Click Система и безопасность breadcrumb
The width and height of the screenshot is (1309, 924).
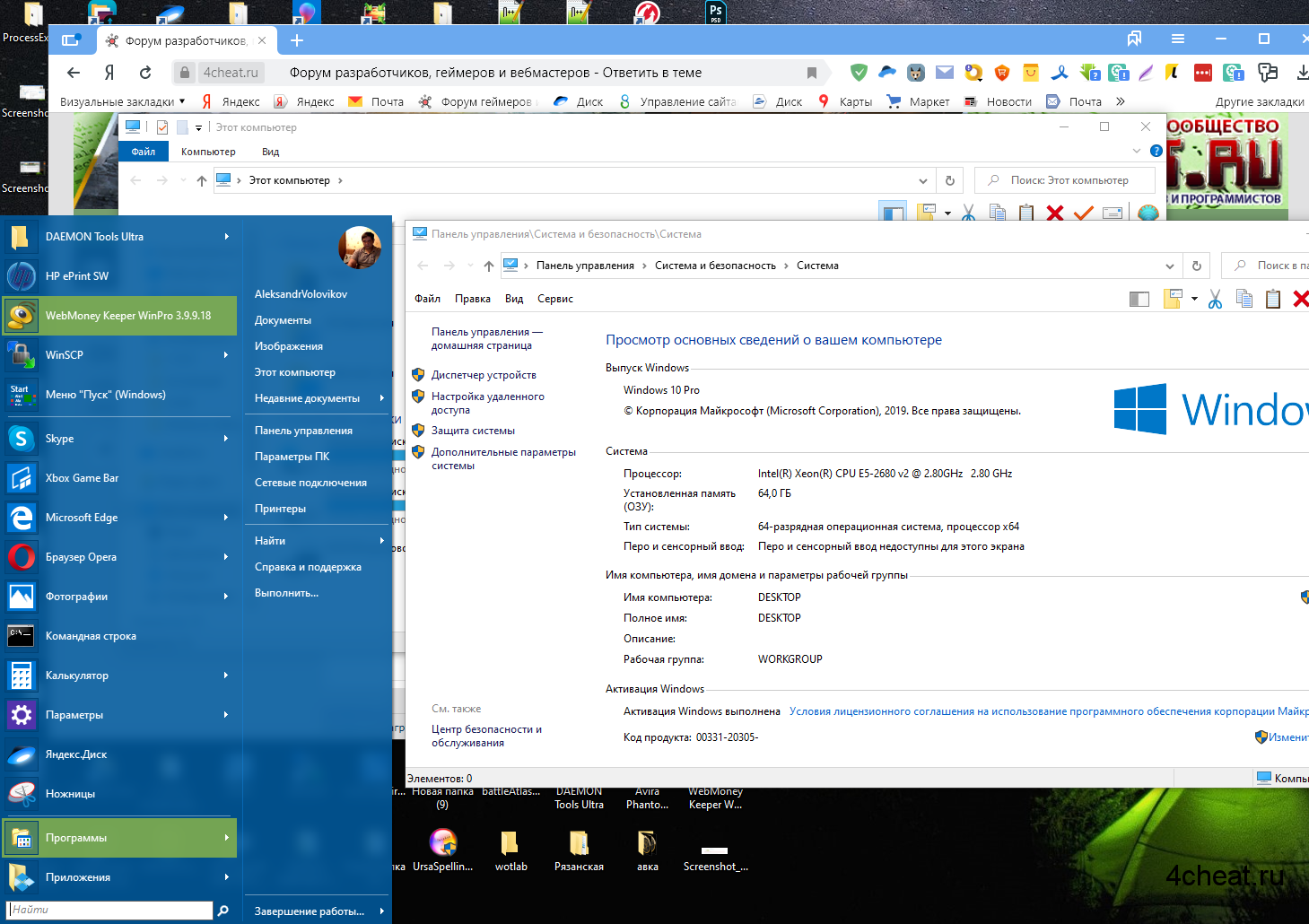(x=715, y=266)
